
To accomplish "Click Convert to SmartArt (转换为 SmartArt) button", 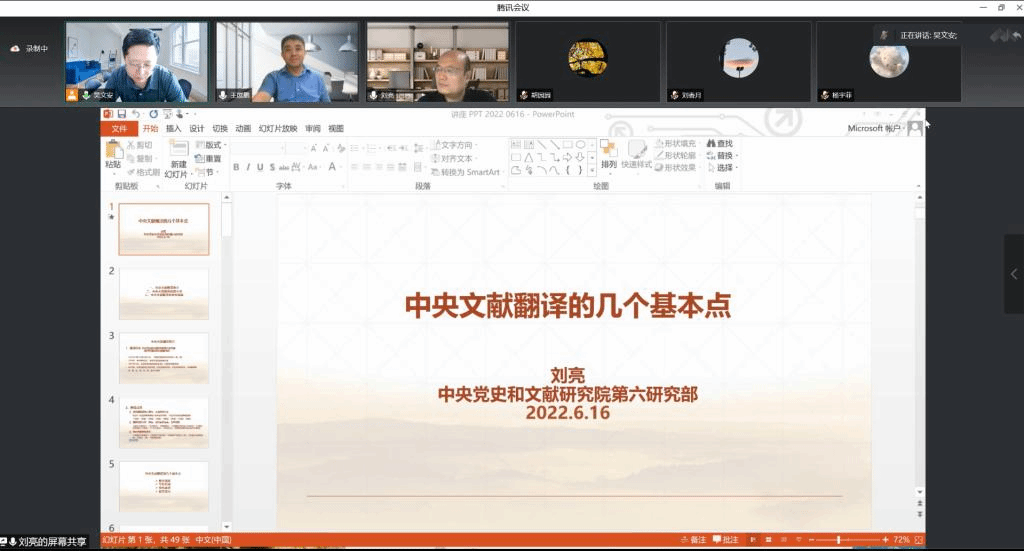I will coord(463,172).
